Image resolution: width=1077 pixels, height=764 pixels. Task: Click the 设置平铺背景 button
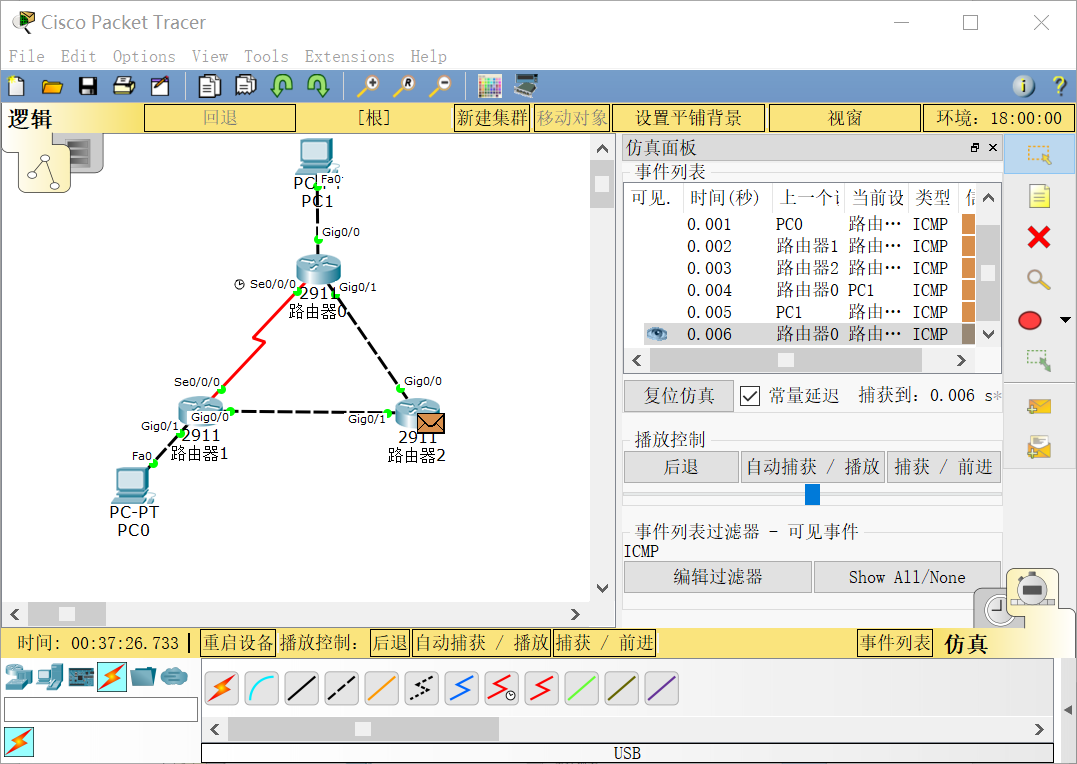point(688,118)
